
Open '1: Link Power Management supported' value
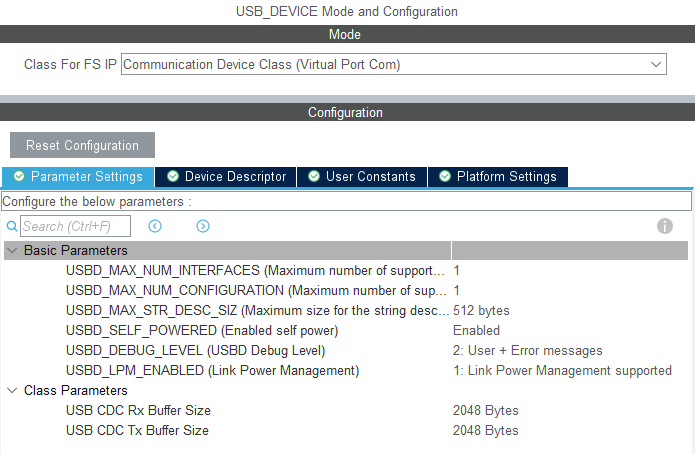(562, 370)
